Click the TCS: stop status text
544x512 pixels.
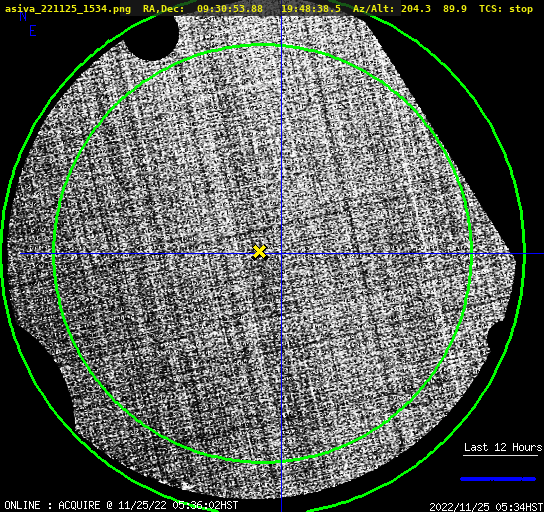(505, 9)
